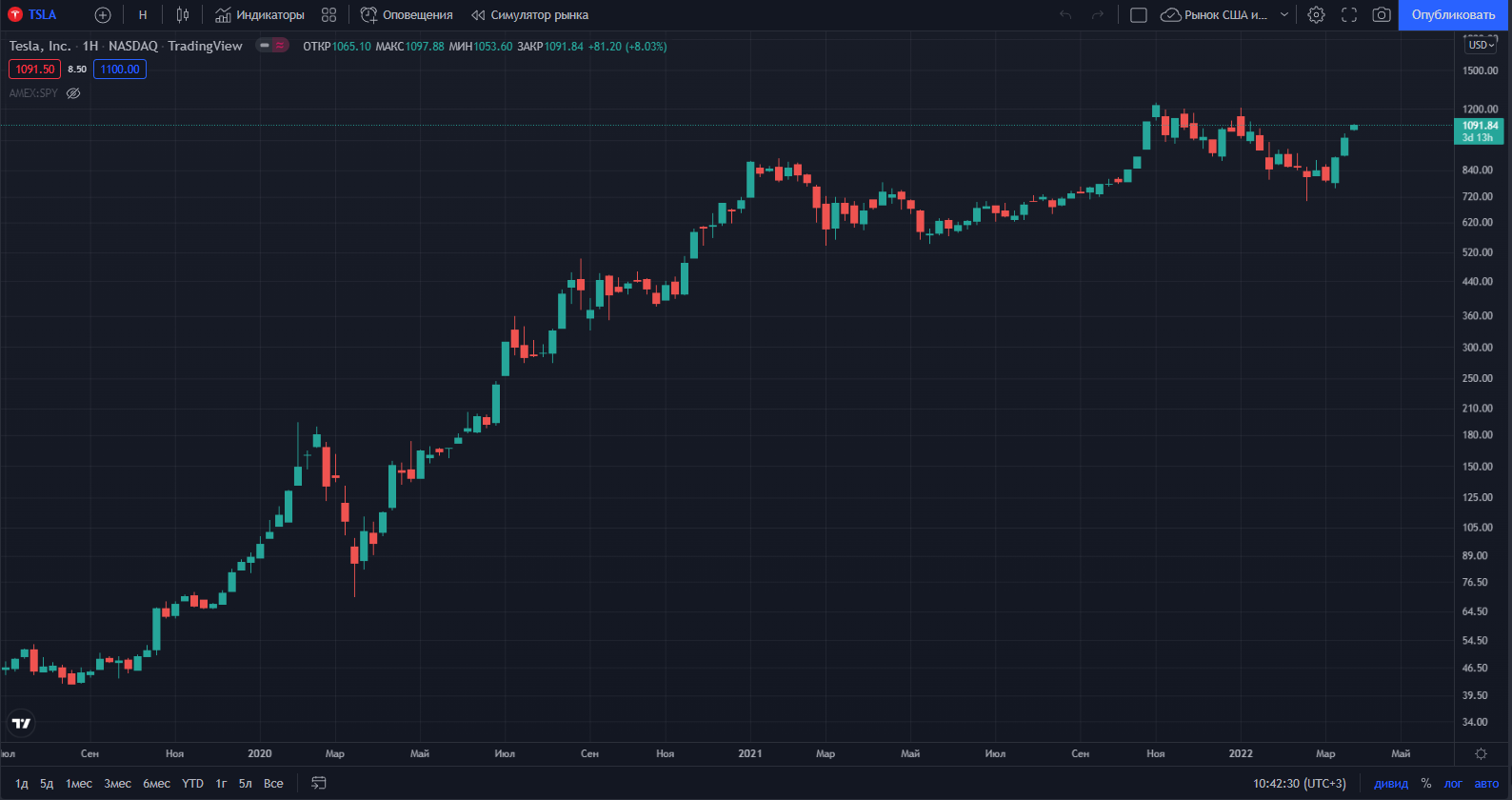Open time axis settings gear

click(x=1481, y=753)
